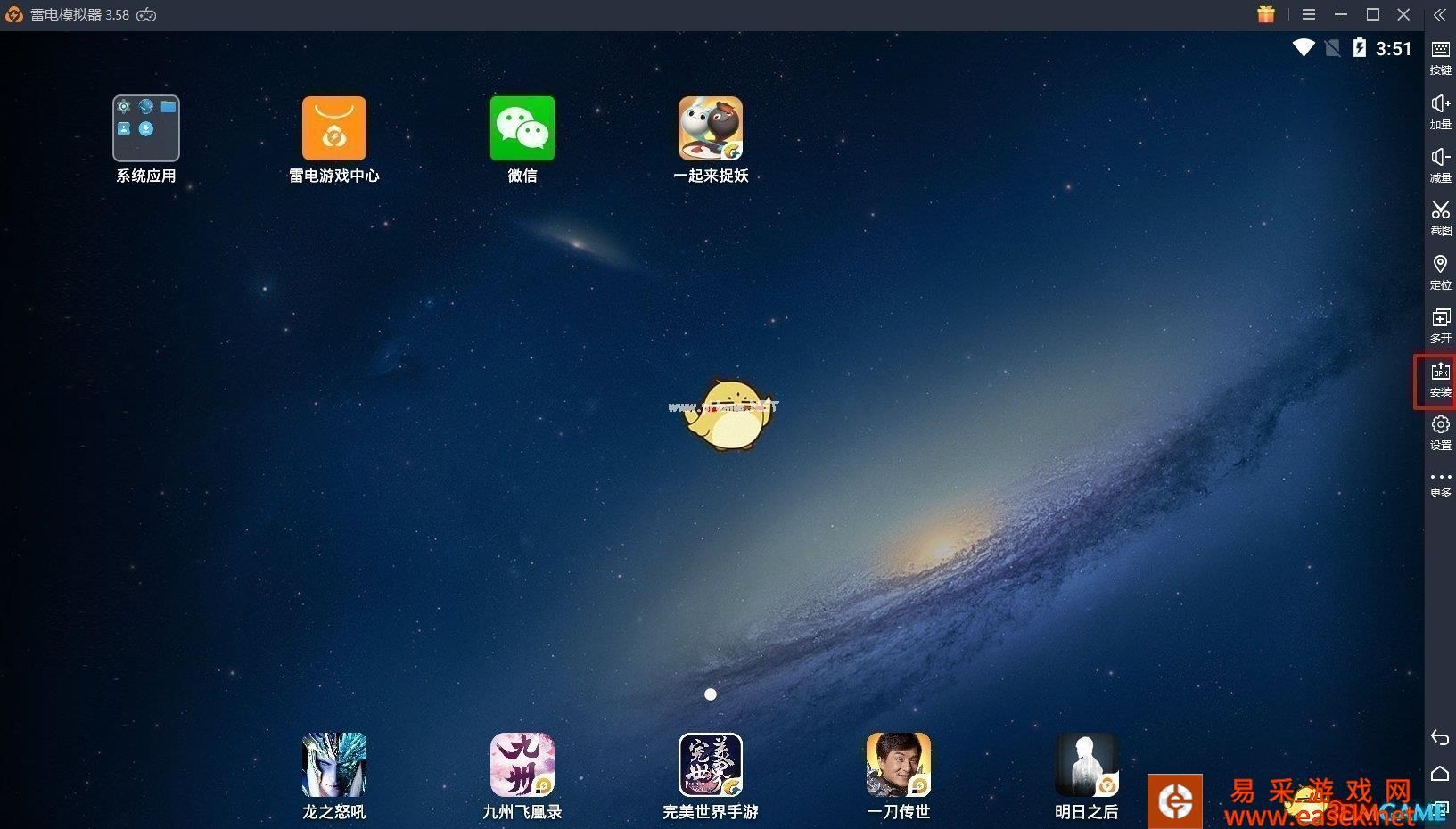The width and height of the screenshot is (1456, 829).
Task: Click the Wi-Fi status icon
Action: (x=1304, y=48)
